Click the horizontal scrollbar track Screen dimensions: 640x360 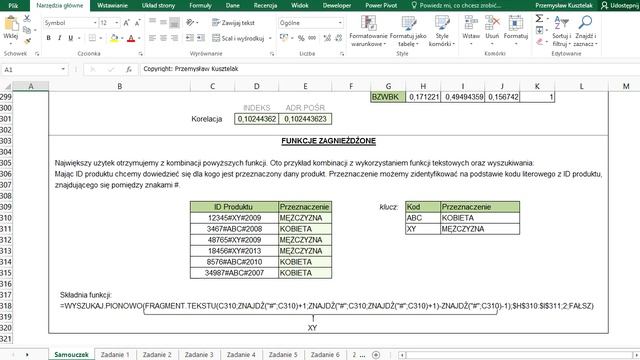518,355
